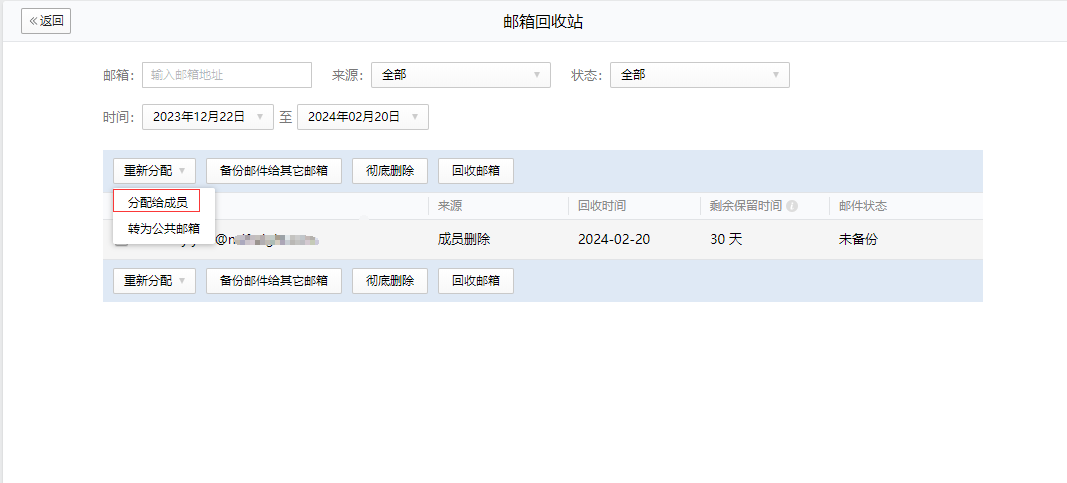Open the bottom 重新分配 dropdown
Viewport: 1067px width, 483px height.
[154, 281]
